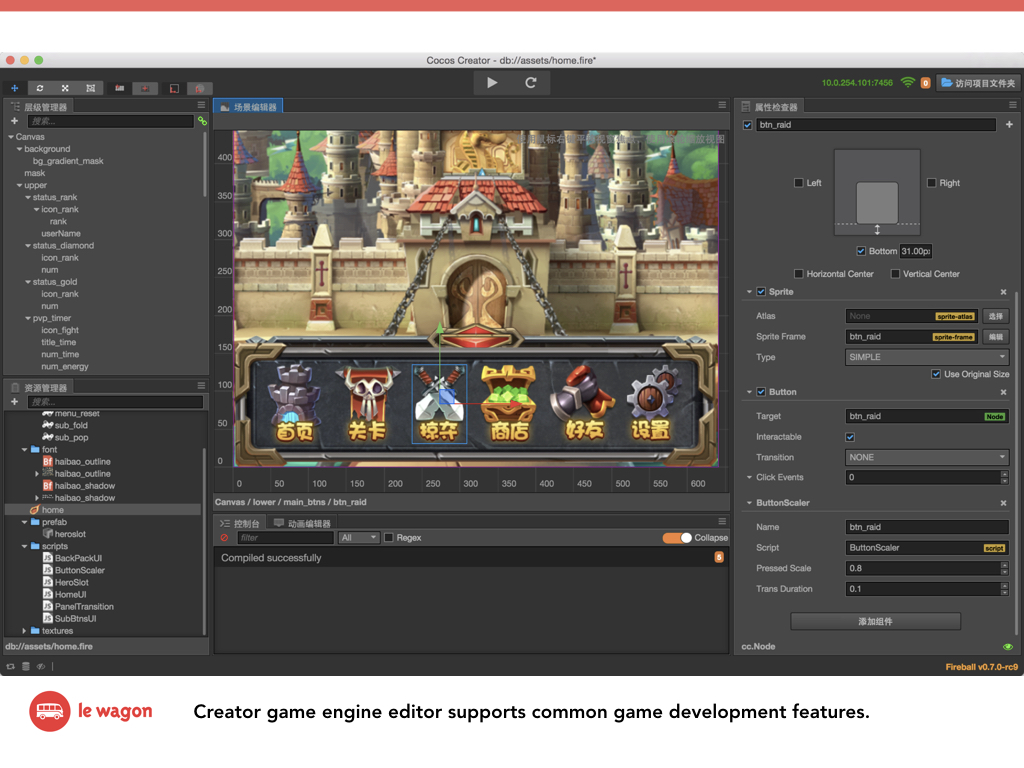
Task: Click 添加组件 add component button
Action: (875, 621)
